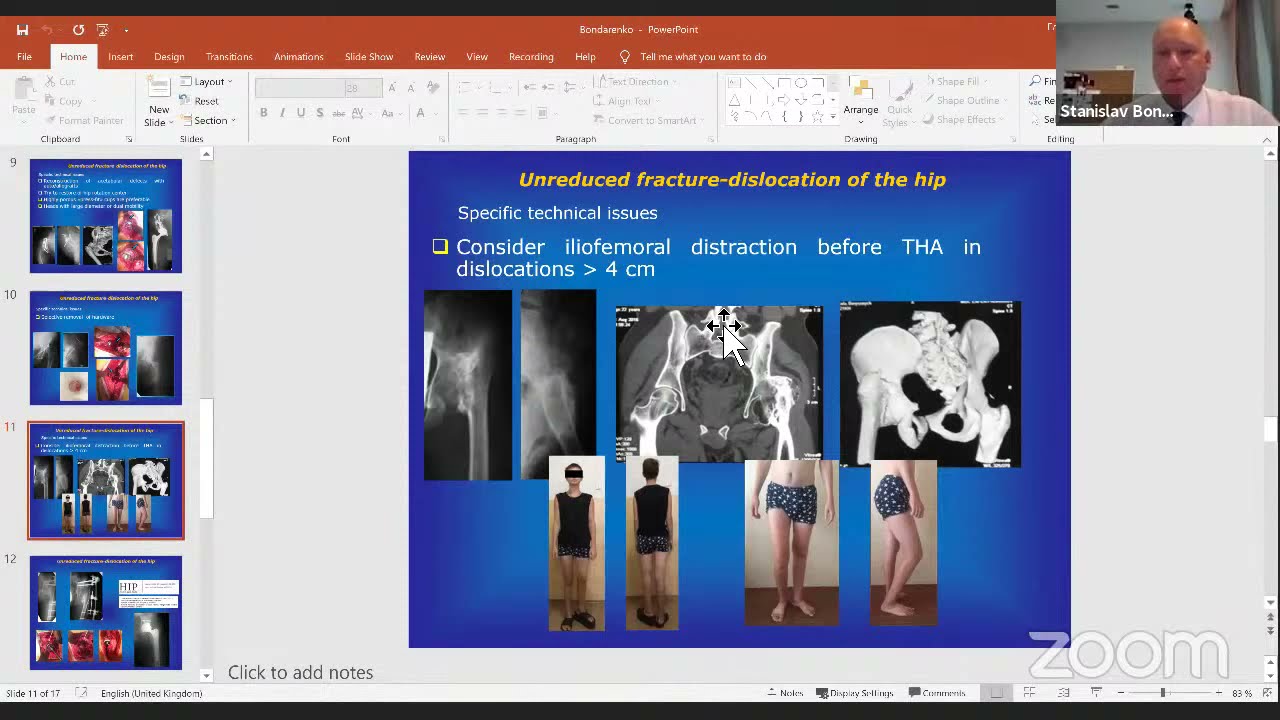Switch to the Insert tab

120,57
